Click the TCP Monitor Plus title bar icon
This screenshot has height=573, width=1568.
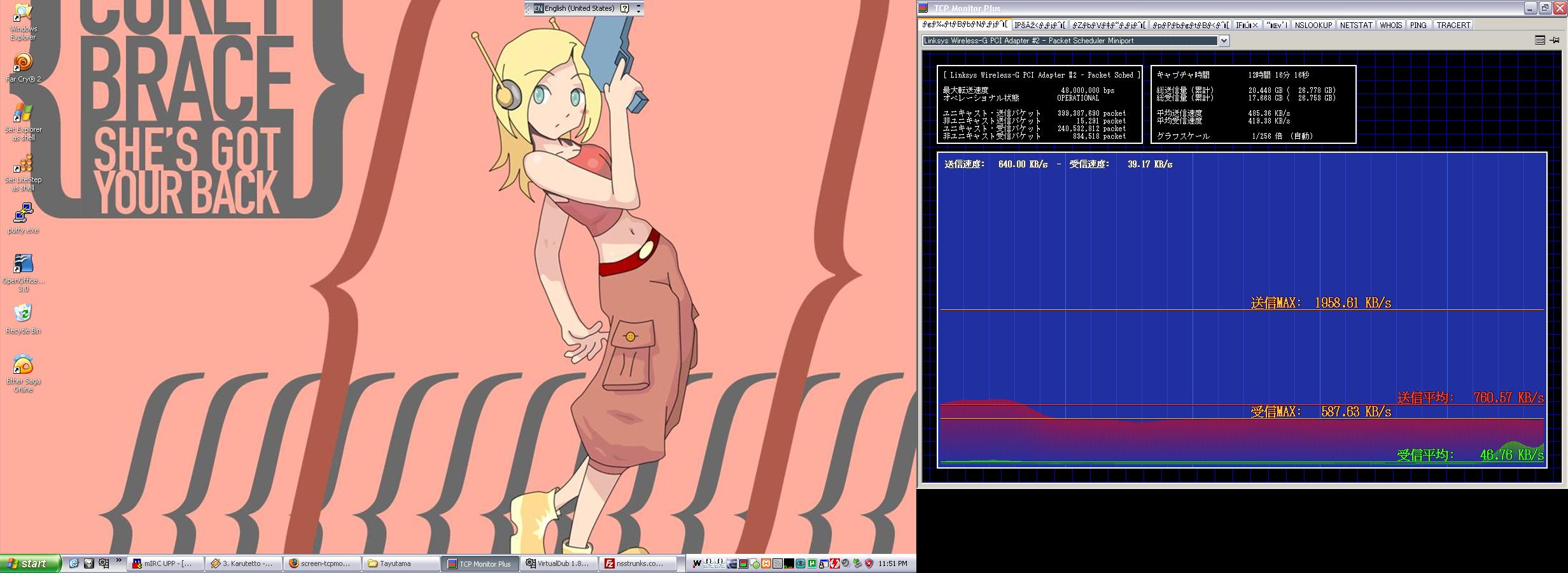click(923, 8)
